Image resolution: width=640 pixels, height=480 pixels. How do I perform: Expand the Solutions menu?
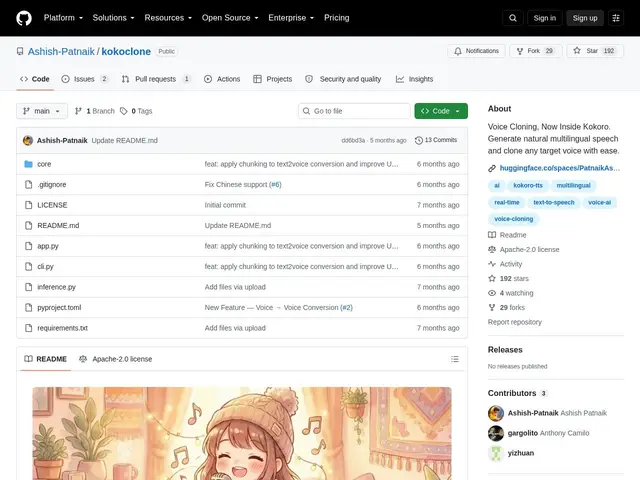point(113,18)
